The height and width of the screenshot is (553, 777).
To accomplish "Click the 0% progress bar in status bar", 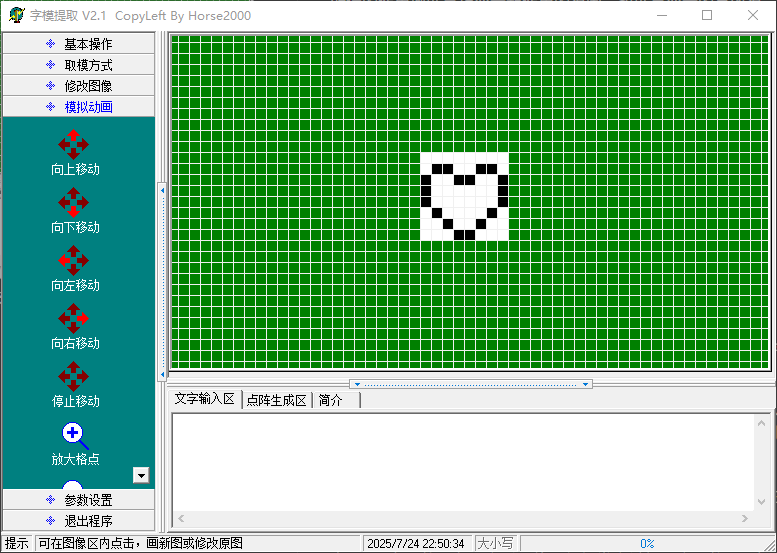I will 647,543.
